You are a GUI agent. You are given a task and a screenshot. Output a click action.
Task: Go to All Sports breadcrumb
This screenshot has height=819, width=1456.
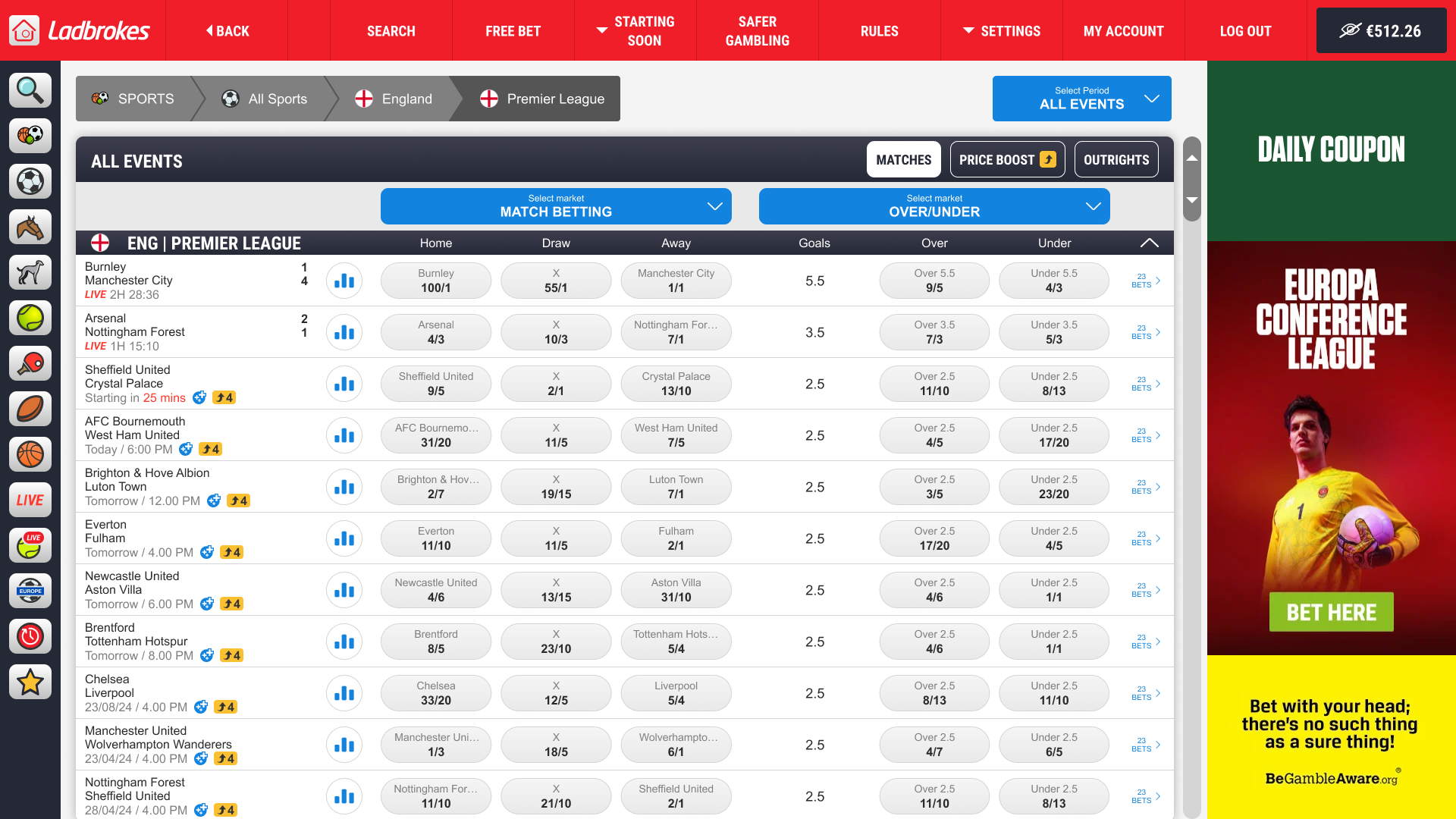[265, 99]
